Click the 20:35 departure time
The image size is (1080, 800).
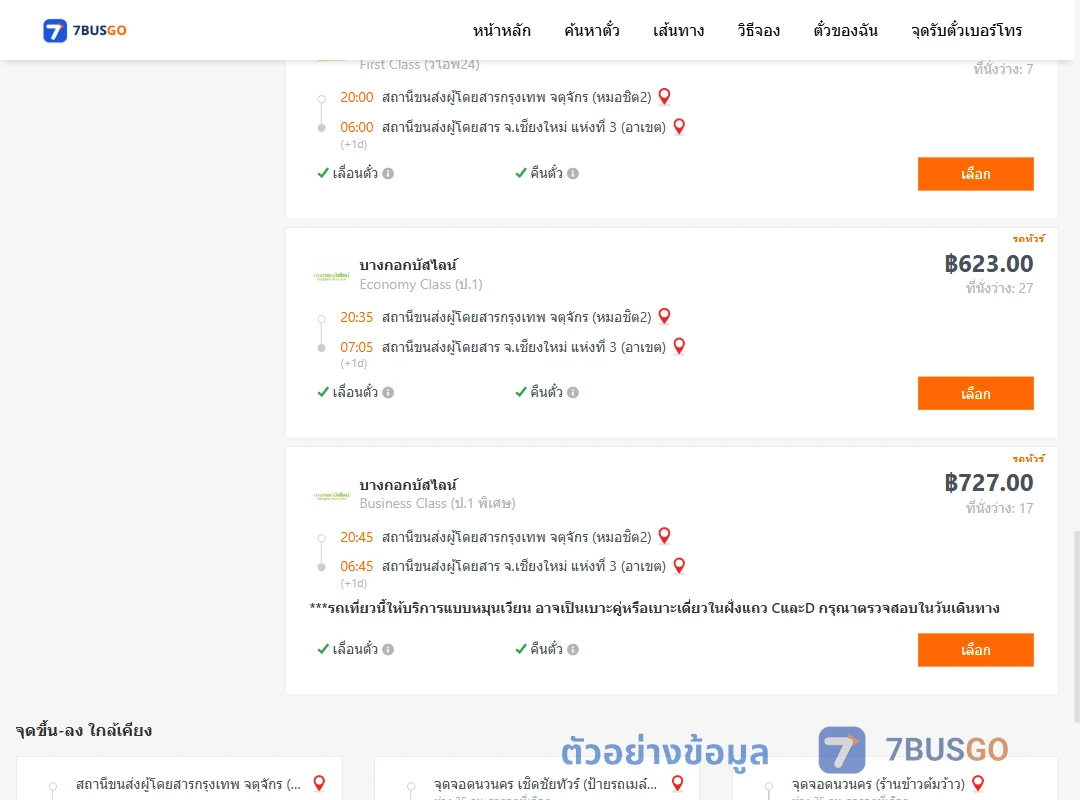click(356, 317)
